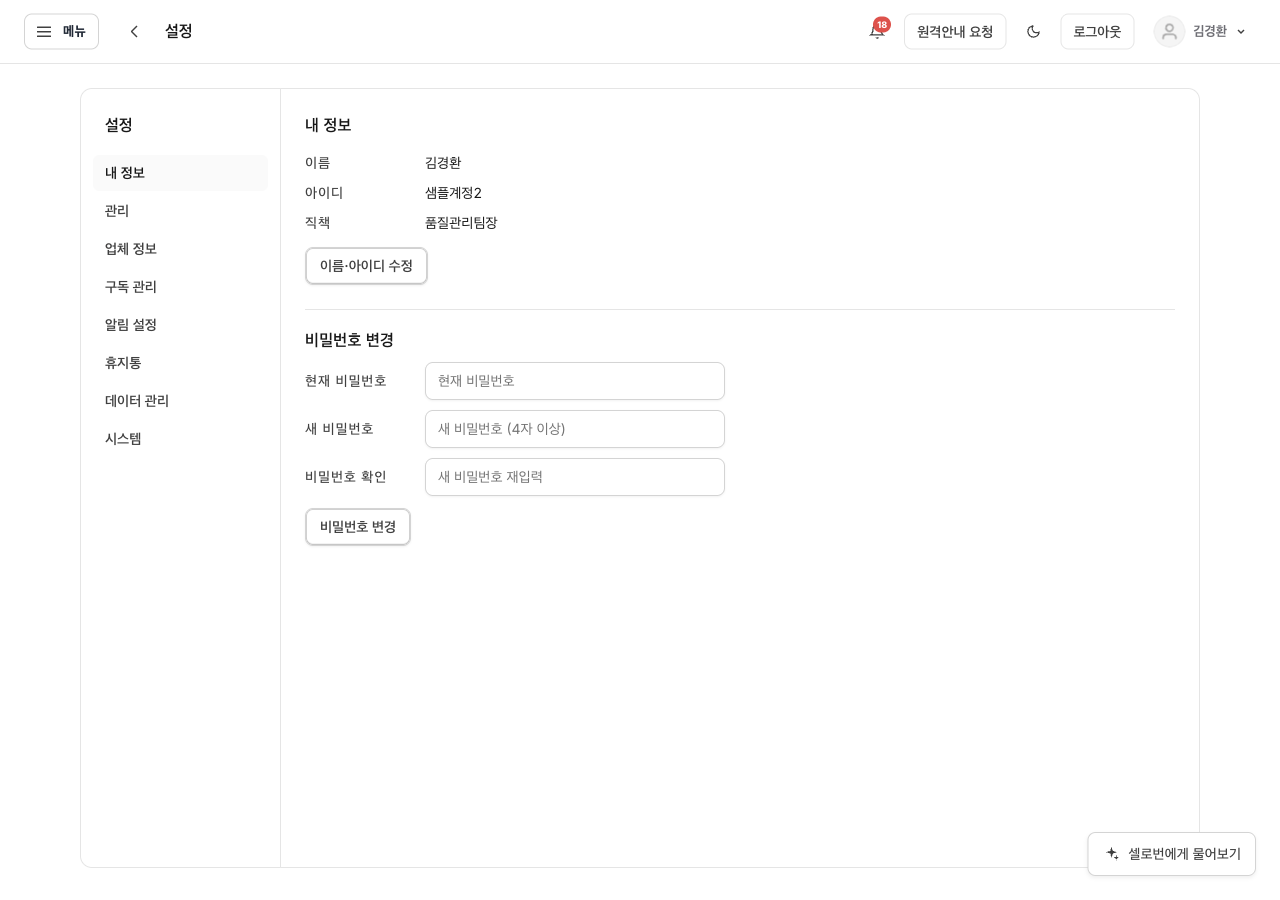1280x900 pixels.
Task: Click the 로그아웃 button
Action: click(x=1097, y=31)
